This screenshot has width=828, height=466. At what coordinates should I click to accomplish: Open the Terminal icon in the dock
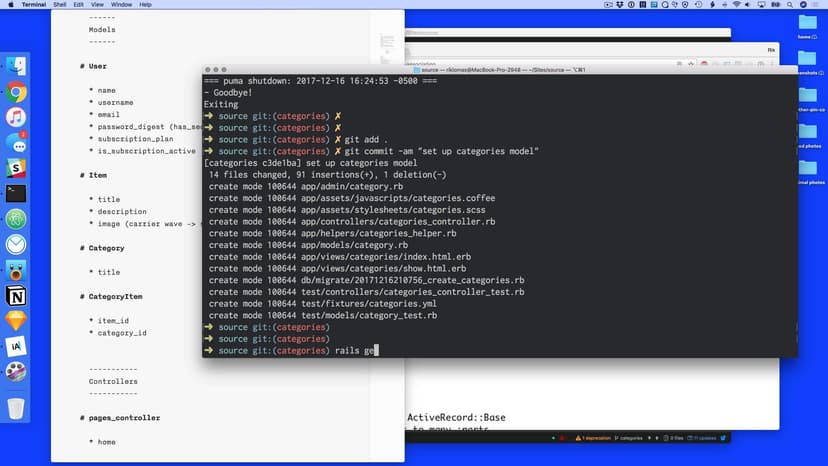(16, 194)
